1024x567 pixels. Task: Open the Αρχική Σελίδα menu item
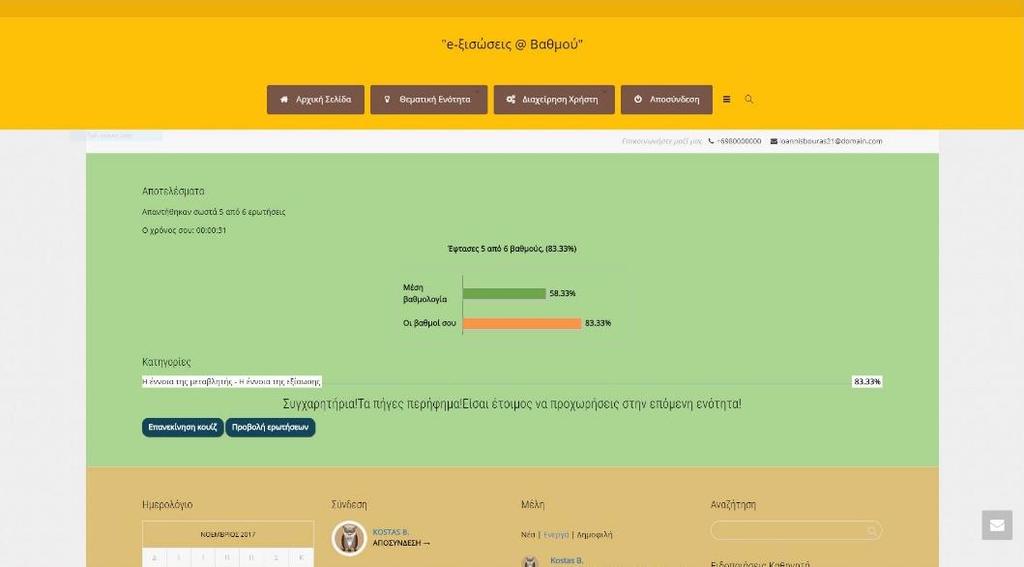pyautogui.click(x=315, y=99)
